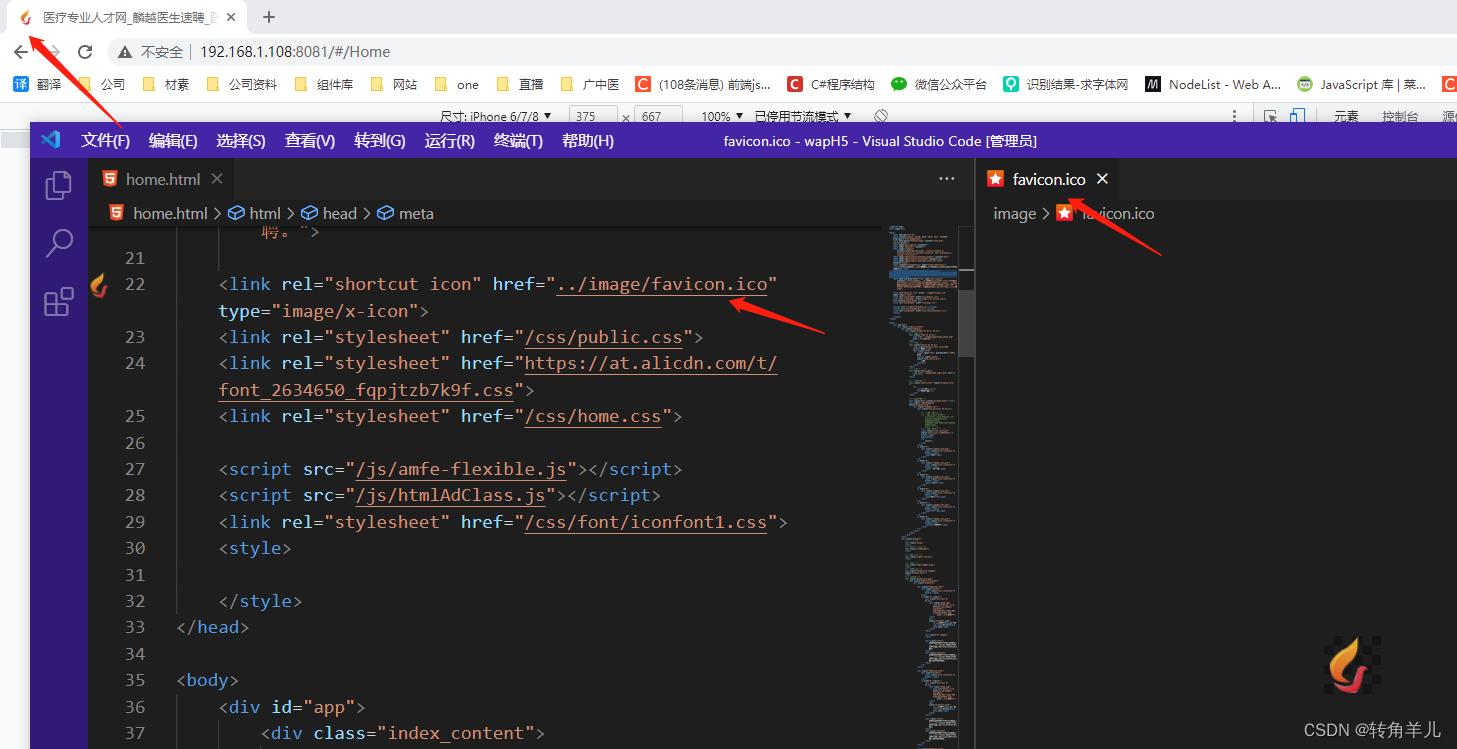Open 终端(T) menu in VS Code
This screenshot has width=1457, height=749.
pos(518,141)
